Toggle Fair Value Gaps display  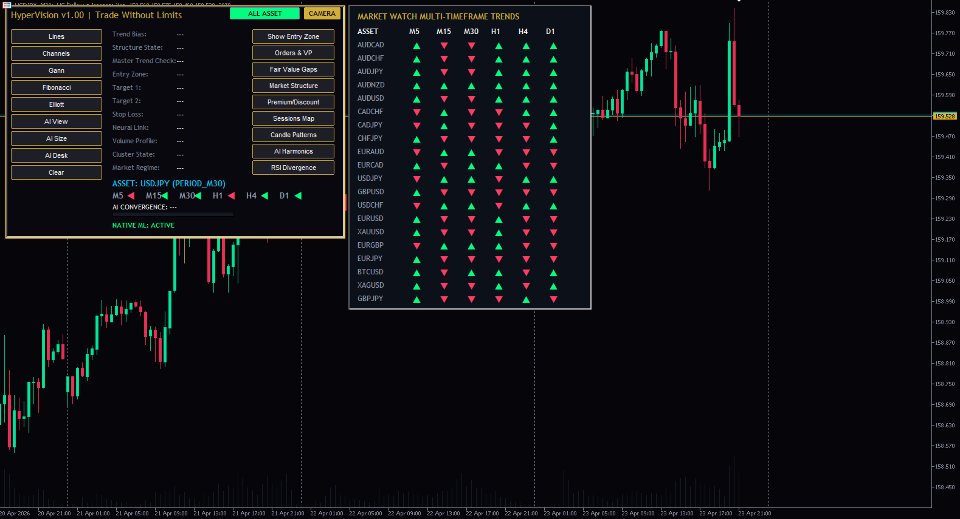tap(293, 69)
